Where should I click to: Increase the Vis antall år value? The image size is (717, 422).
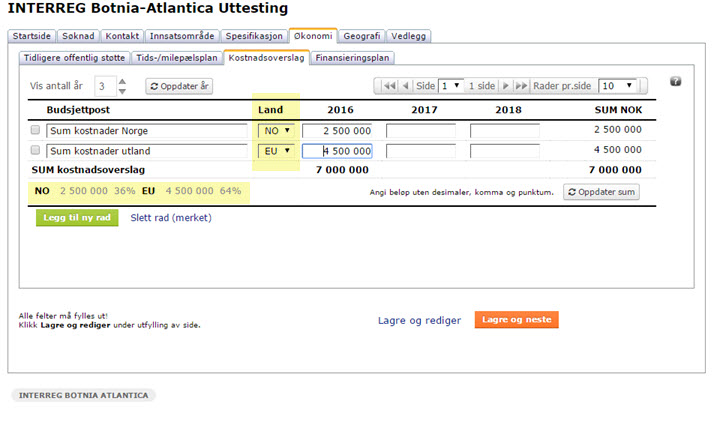(122, 81)
